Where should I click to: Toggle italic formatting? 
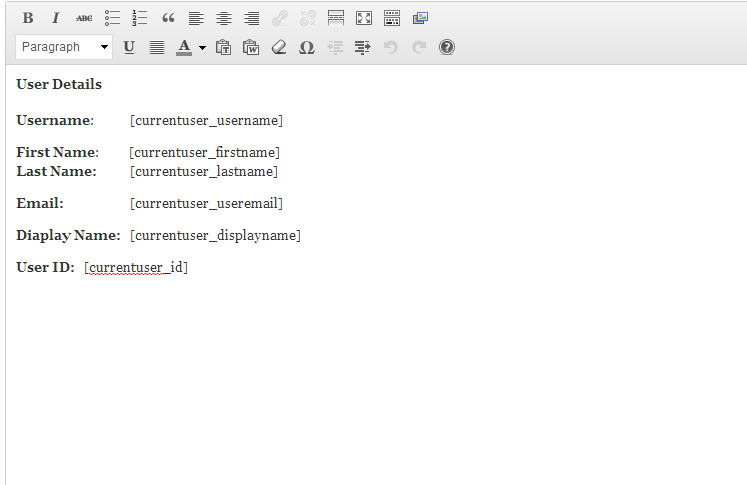tap(56, 18)
